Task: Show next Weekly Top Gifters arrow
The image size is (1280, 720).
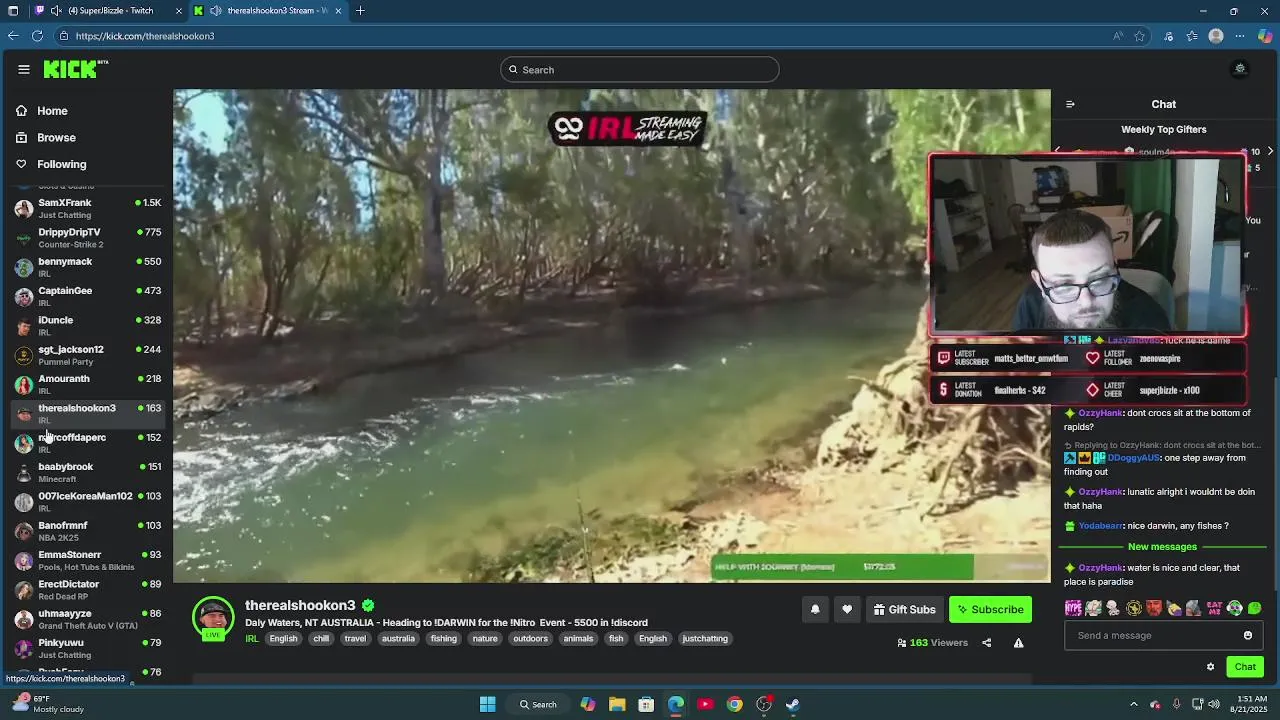Action: pos(1270,151)
